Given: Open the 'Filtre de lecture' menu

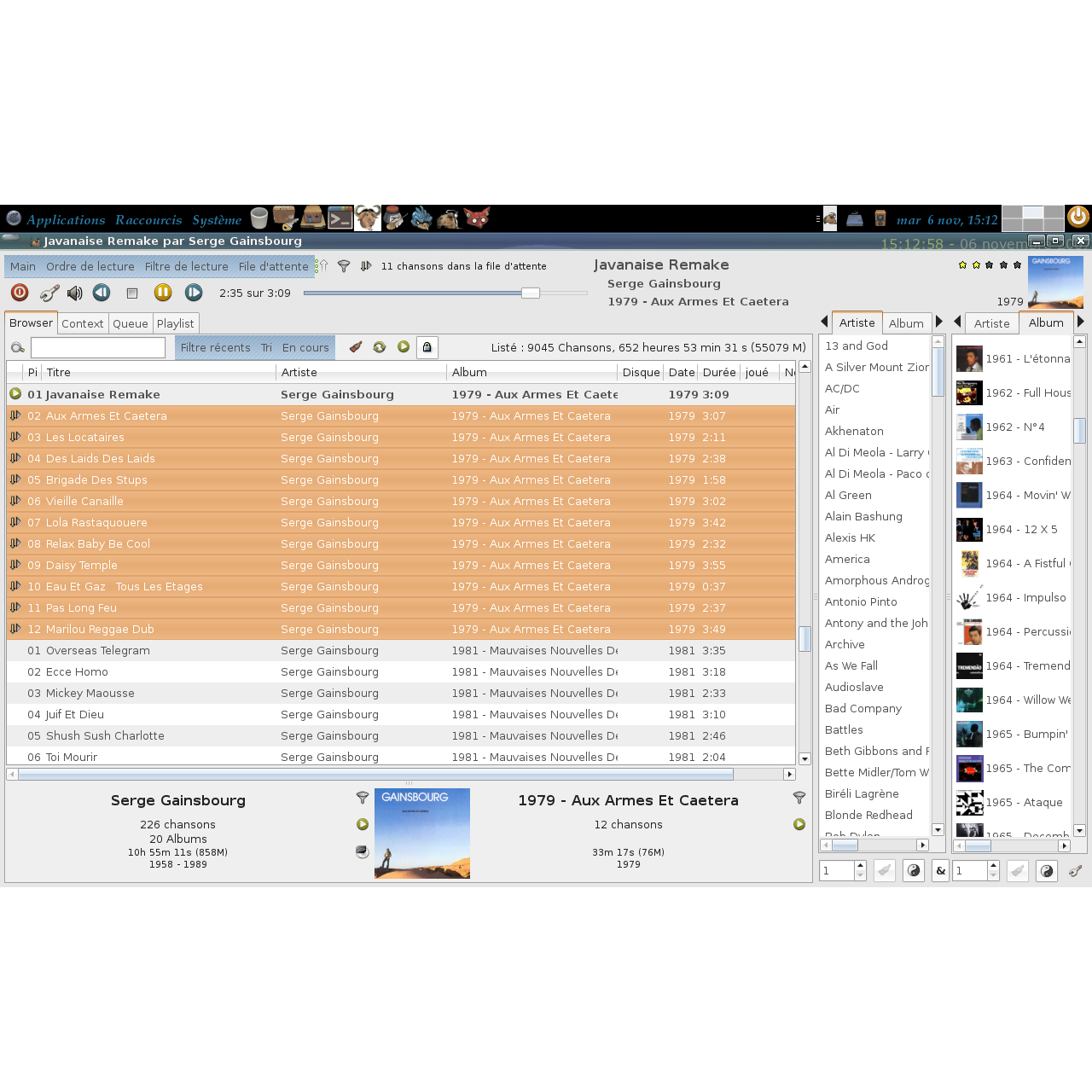Looking at the screenshot, I should [187, 266].
